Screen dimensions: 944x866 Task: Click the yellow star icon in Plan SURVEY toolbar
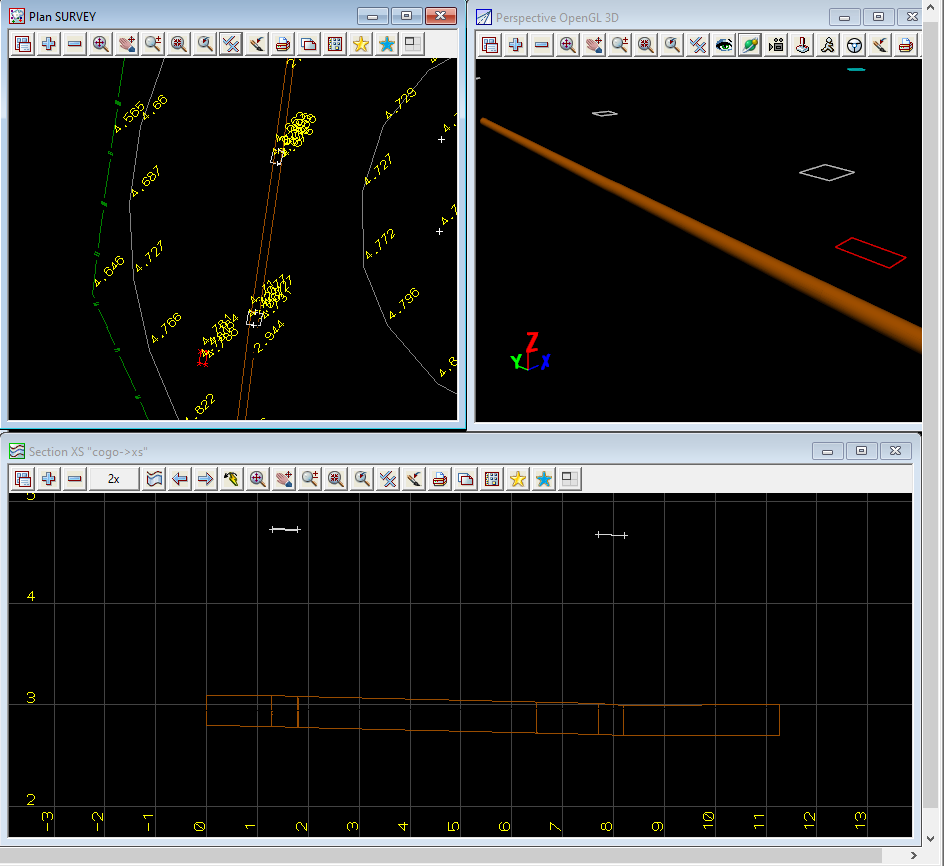coord(361,44)
